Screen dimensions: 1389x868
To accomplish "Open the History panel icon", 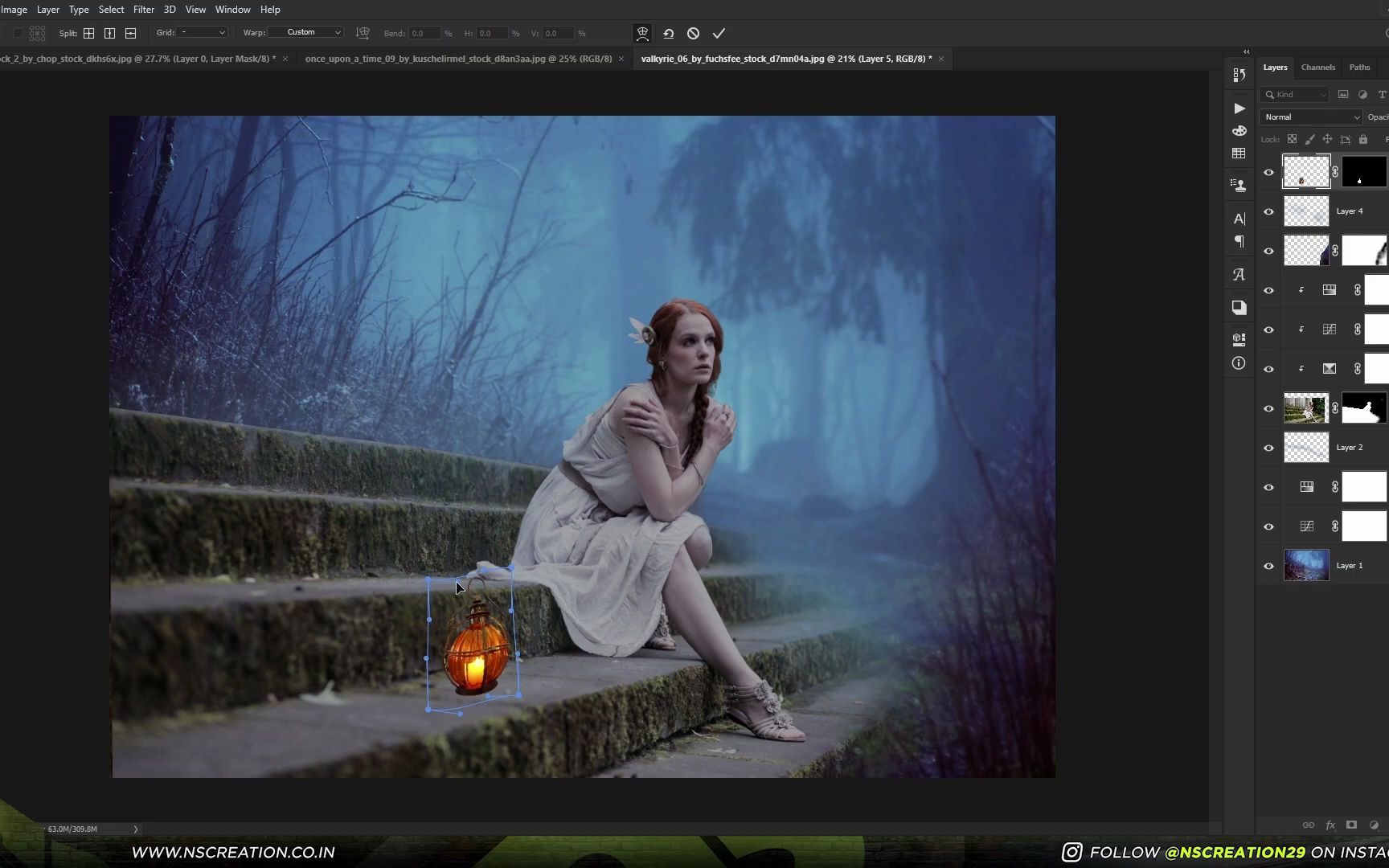I will coord(1239,75).
